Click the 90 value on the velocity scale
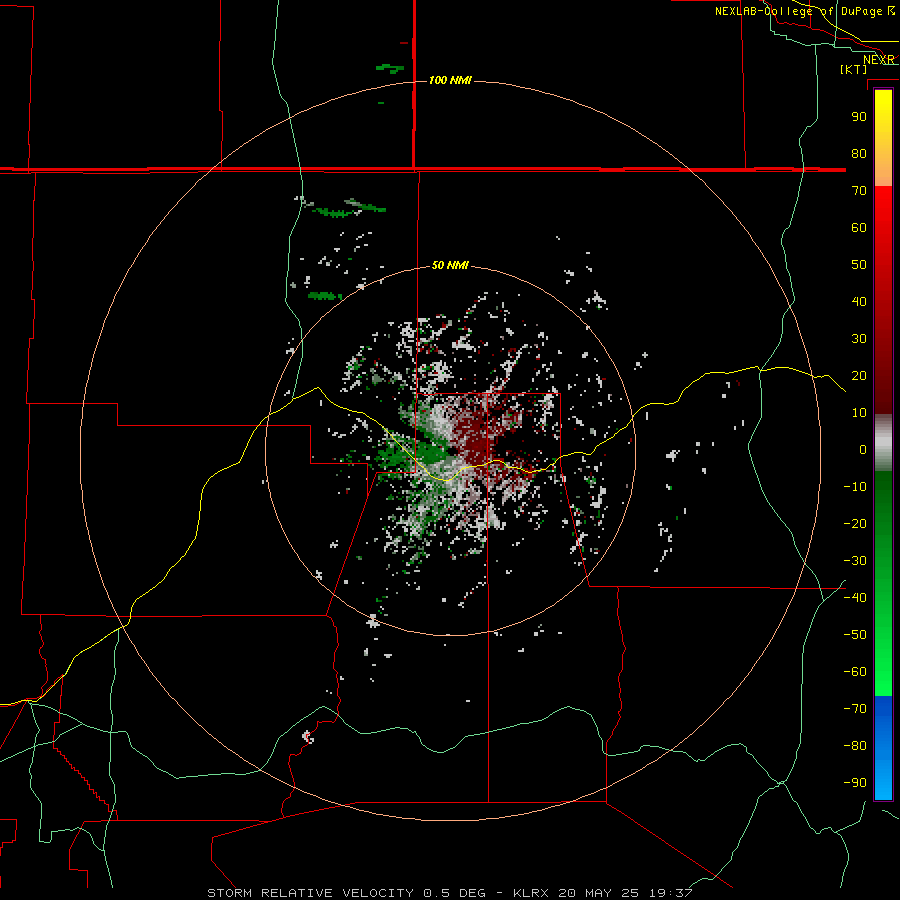Viewport: 900px width, 900px height. coord(859,117)
